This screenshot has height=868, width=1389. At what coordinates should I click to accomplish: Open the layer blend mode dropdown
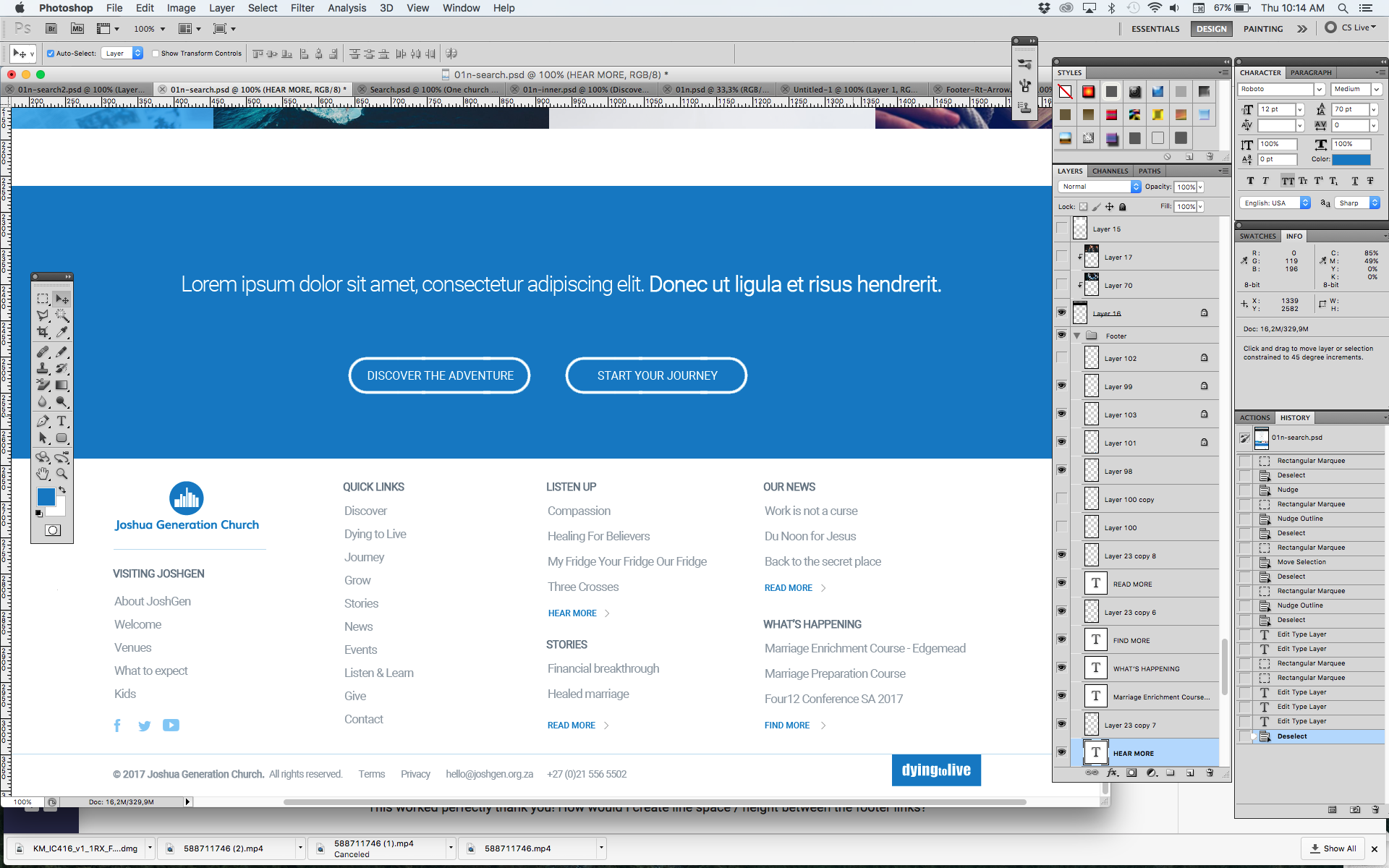[1100, 187]
